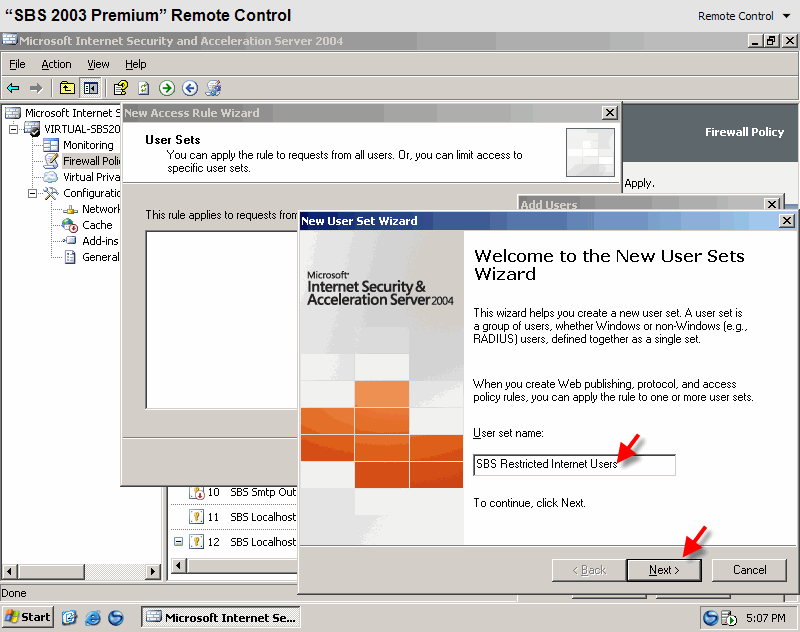
Task: Click the Start button
Action: tap(28, 617)
